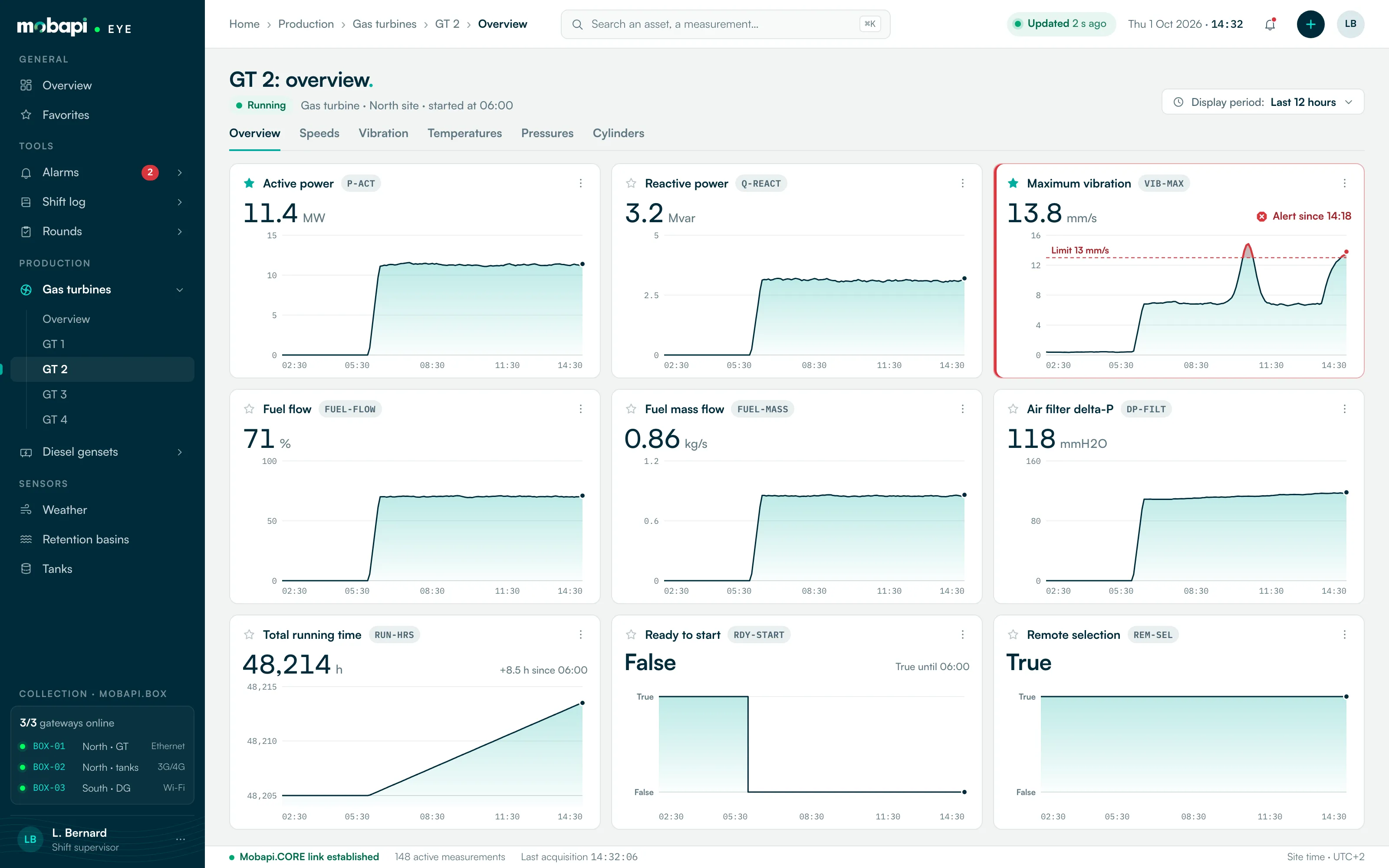1389x868 pixels.
Task: Open options menu on Ready to start card
Action: pos(963,635)
